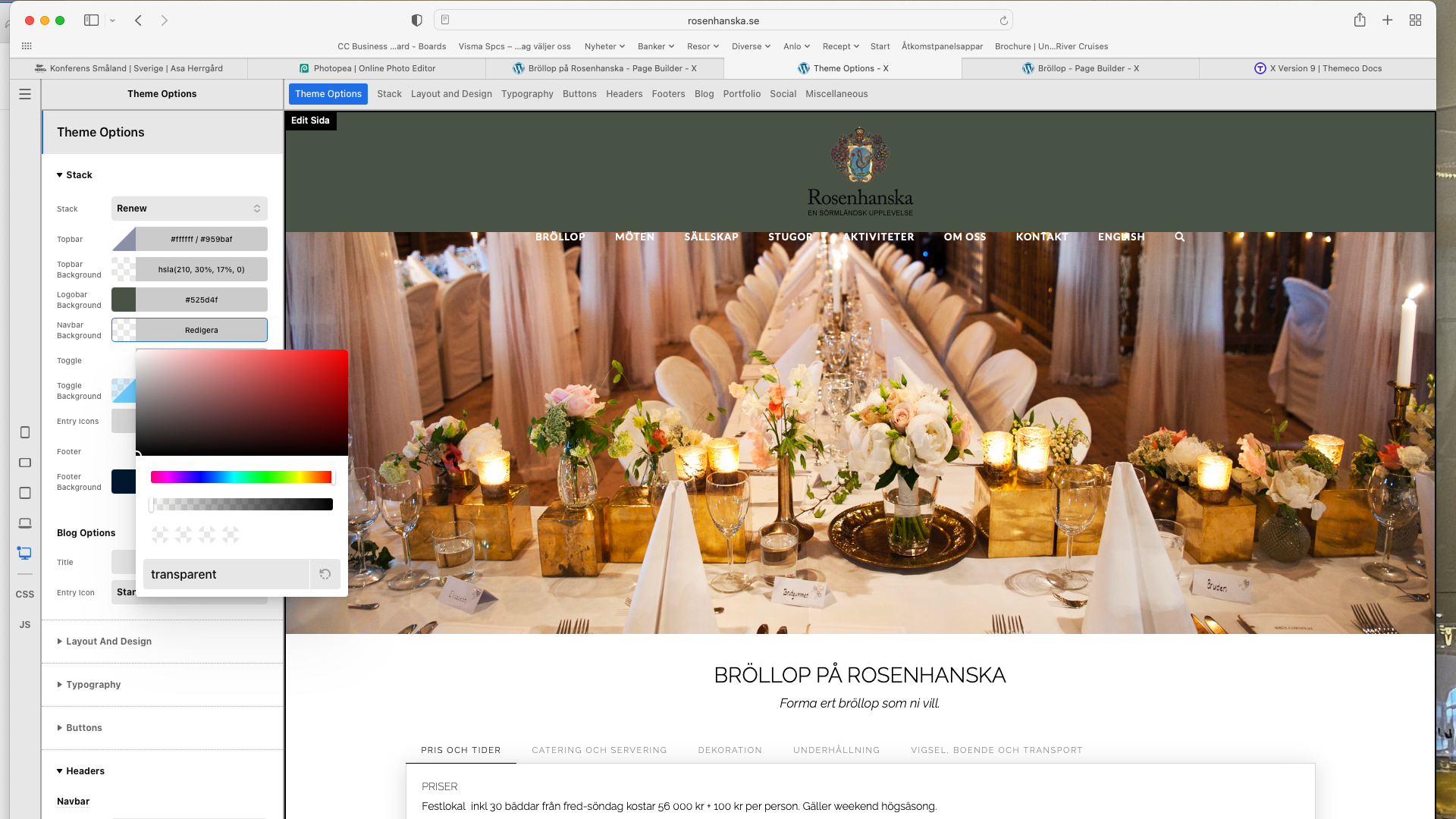Switch to phone device preview
Screen dimensions: 1456x819
click(25, 432)
